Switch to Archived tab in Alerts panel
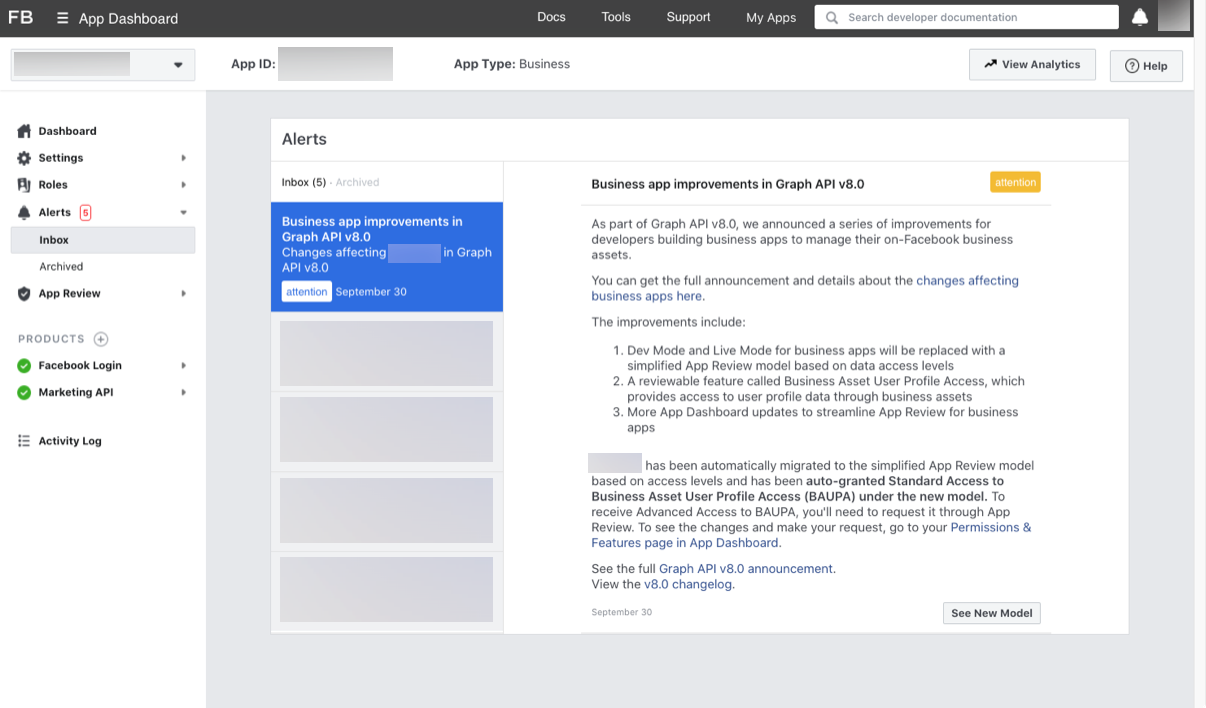Viewport: 1206px width, 708px height. click(357, 182)
